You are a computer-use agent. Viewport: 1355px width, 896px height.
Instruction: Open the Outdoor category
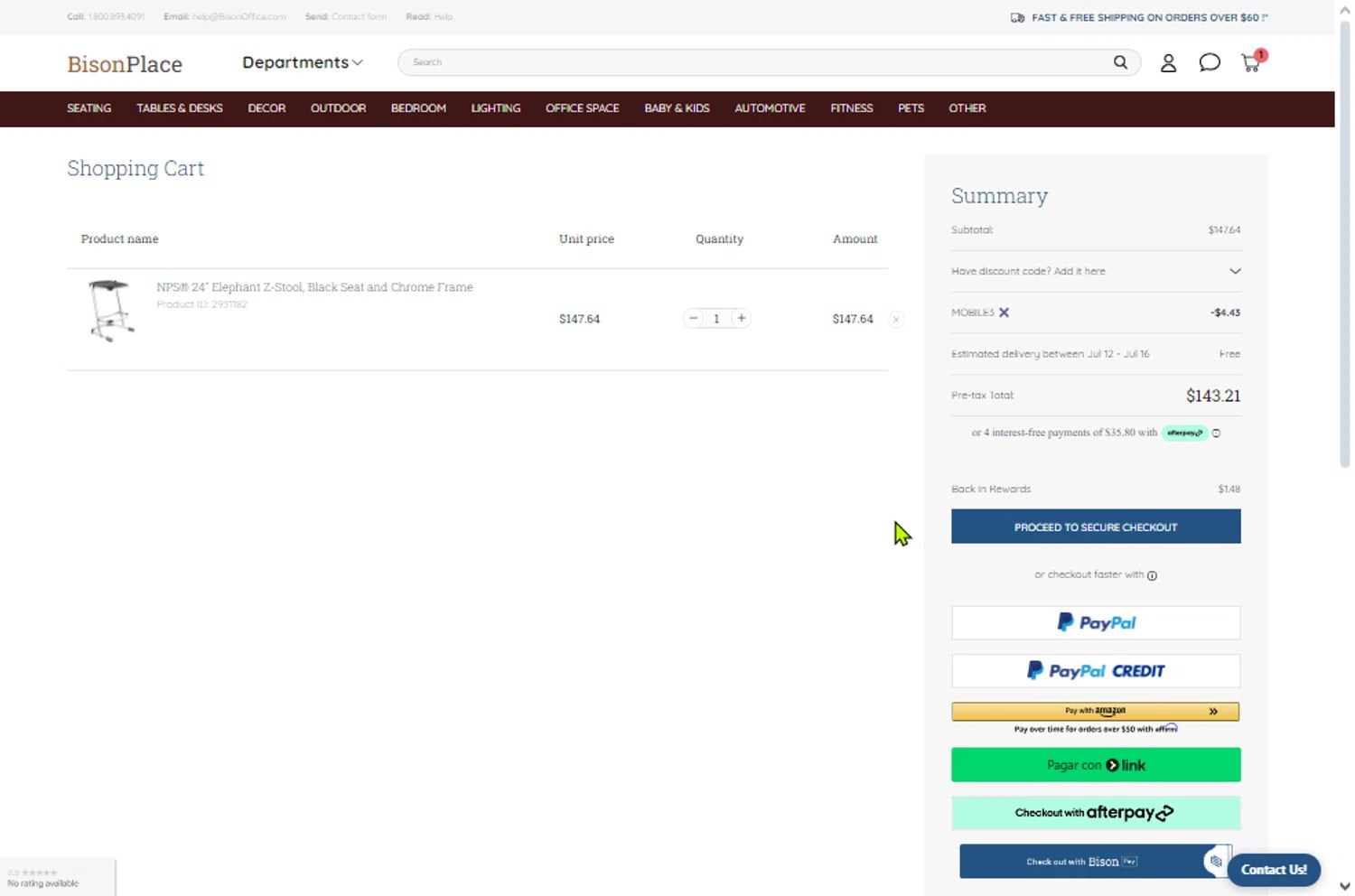coord(339,108)
